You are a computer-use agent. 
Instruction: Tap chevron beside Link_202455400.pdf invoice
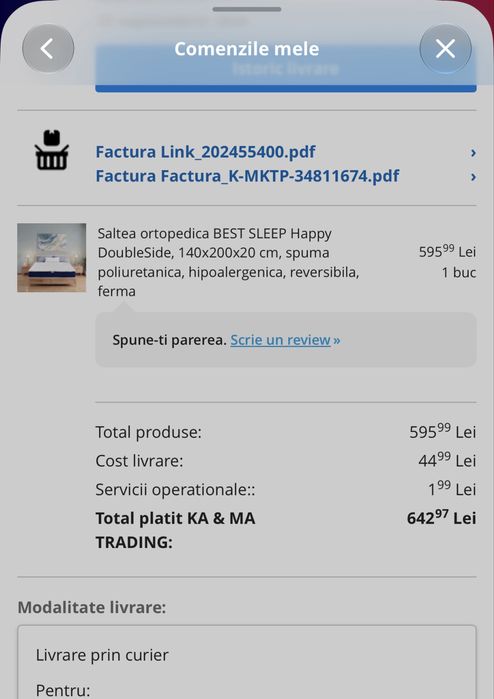(473, 153)
